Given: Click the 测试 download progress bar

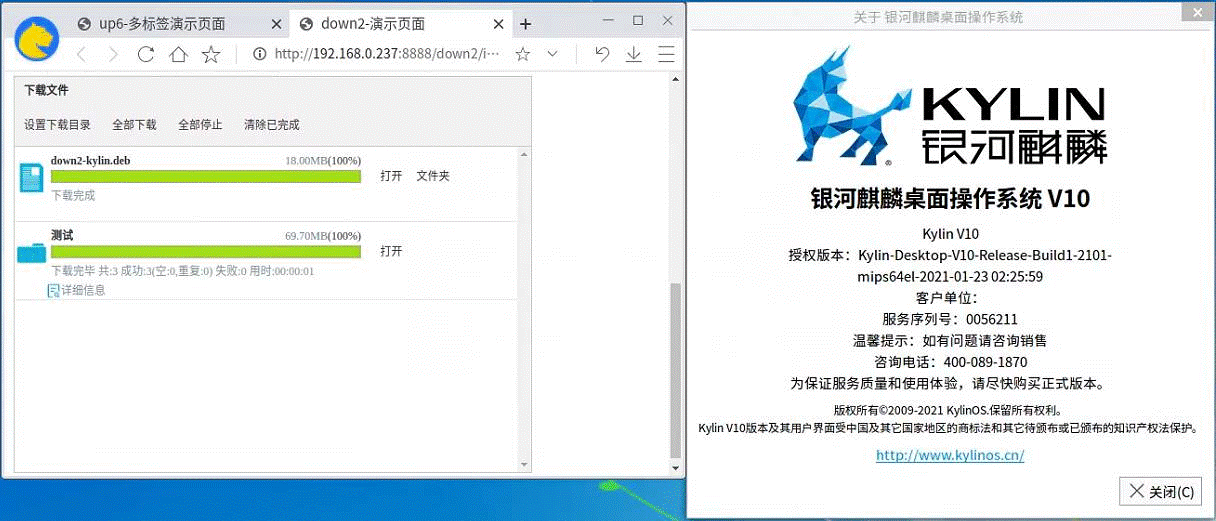Looking at the screenshot, I should tap(206, 251).
